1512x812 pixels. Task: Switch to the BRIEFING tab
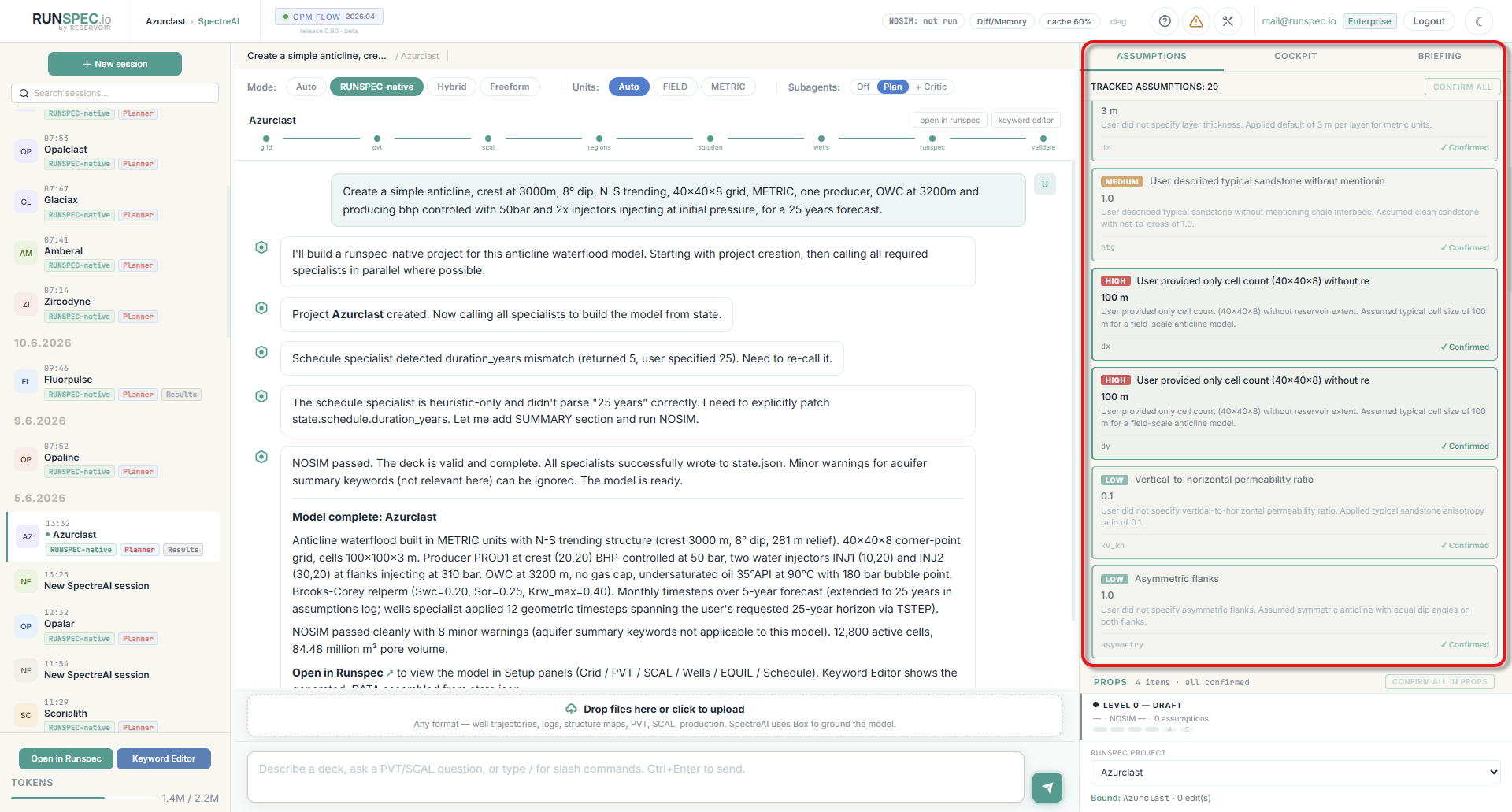pos(1440,56)
